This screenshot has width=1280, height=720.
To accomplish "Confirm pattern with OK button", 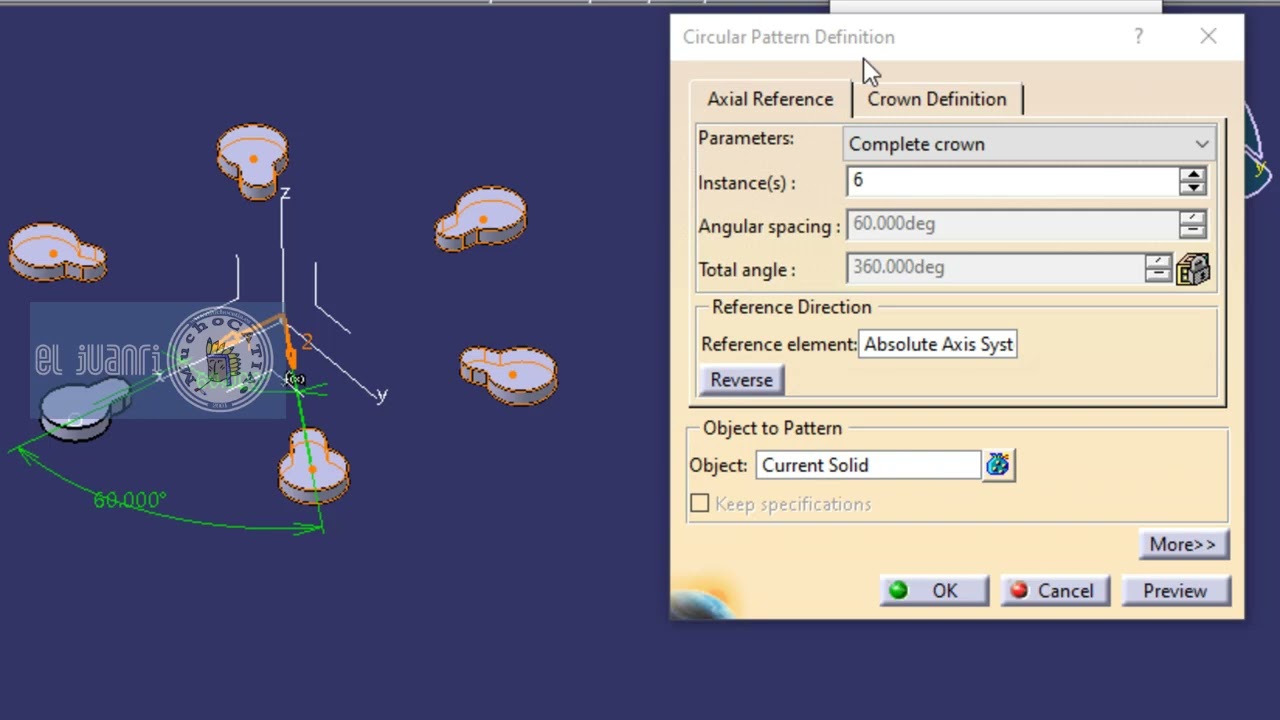I will 934,591.
